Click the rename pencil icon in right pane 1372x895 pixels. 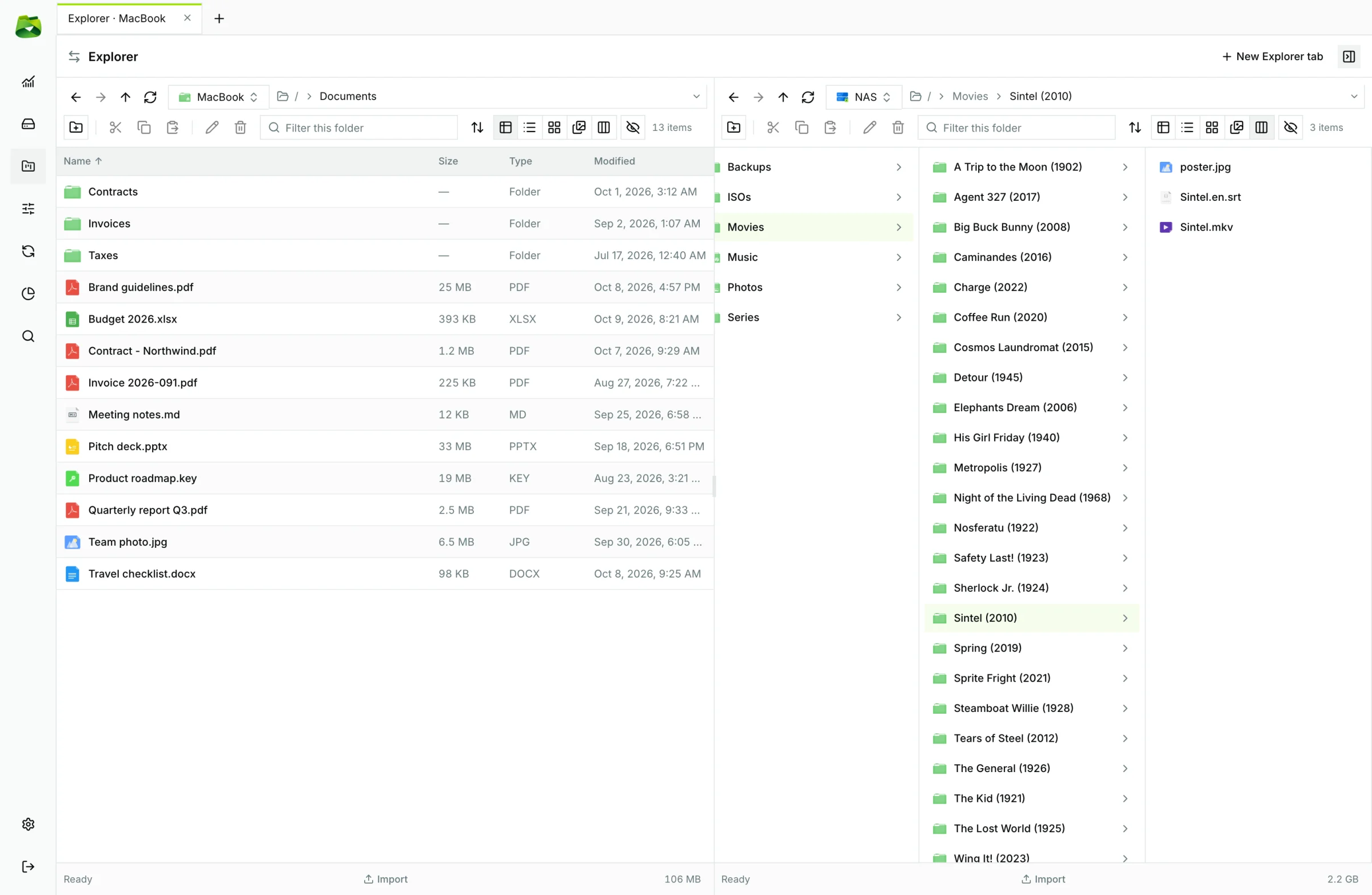[x=870, y=128]
